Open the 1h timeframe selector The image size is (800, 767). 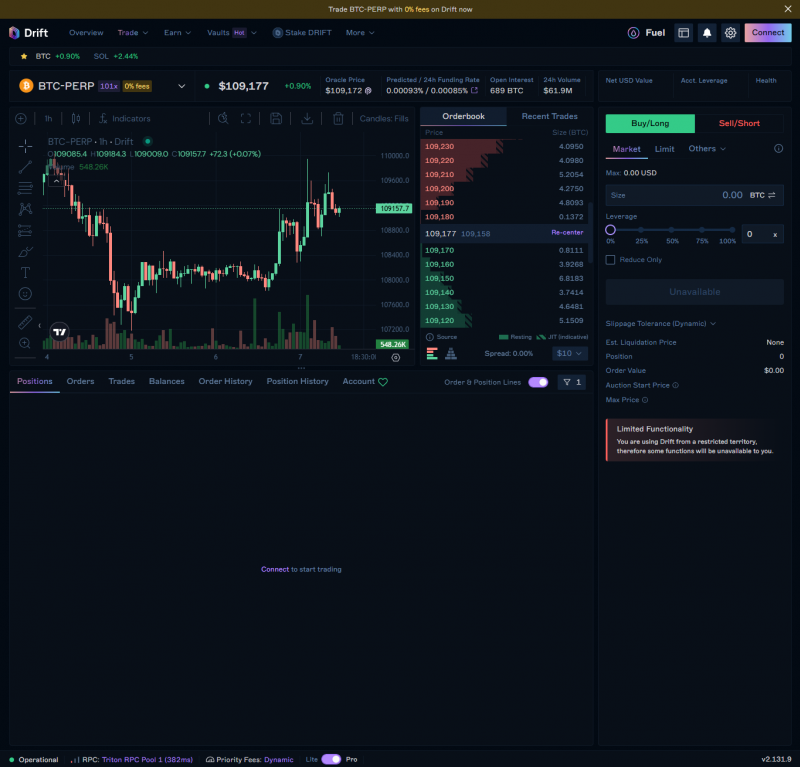[x=48, y=118]
